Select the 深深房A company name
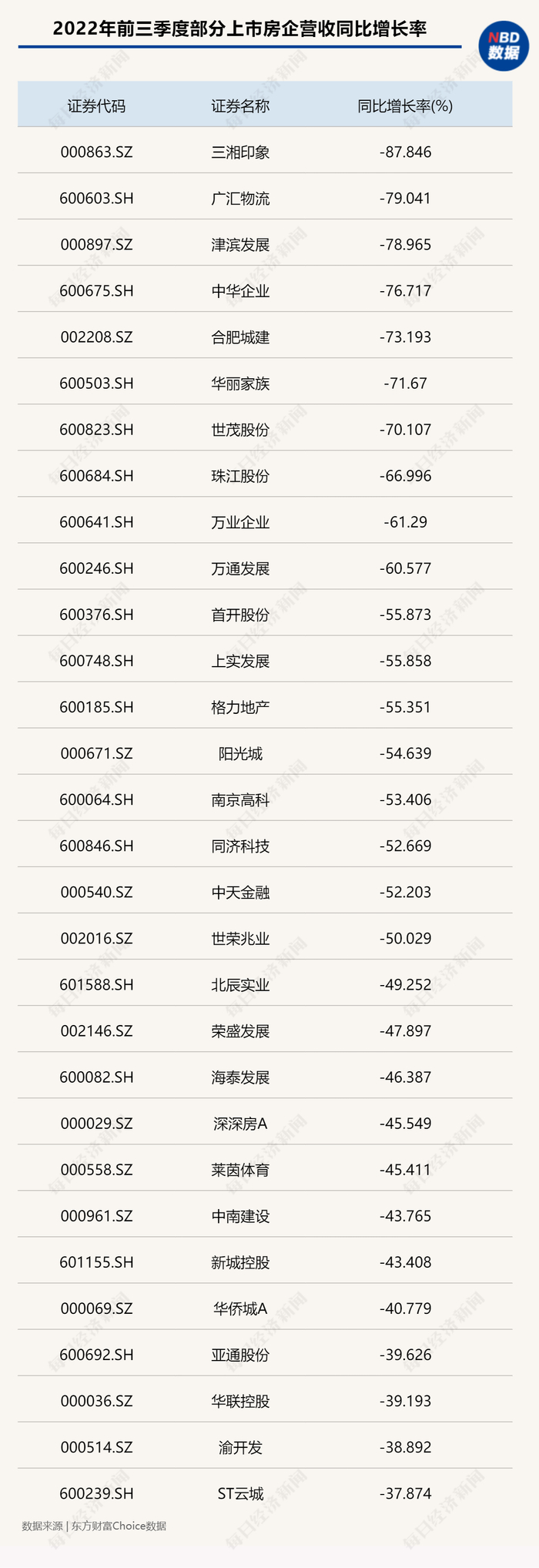This screenshot has width=539, height=1568. click(x=240, y=1124)
